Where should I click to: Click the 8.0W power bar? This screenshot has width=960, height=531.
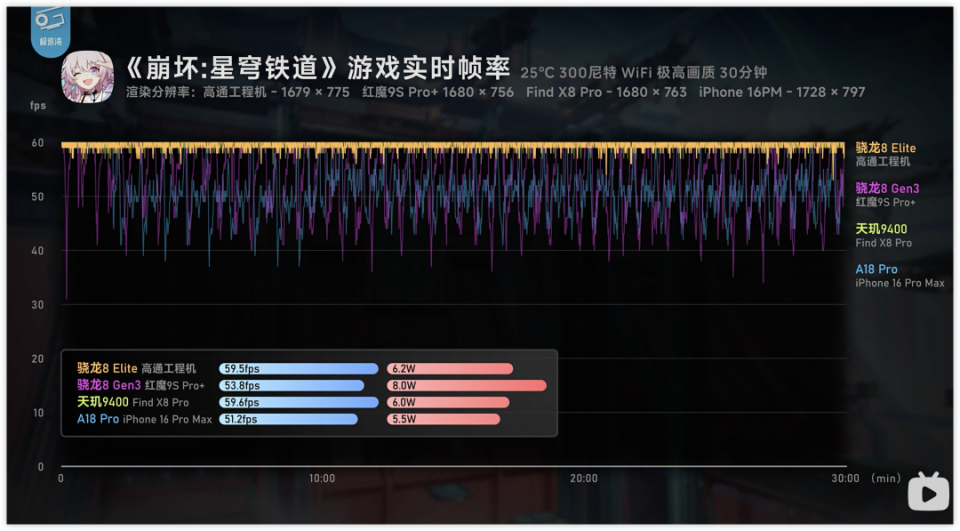467,386
